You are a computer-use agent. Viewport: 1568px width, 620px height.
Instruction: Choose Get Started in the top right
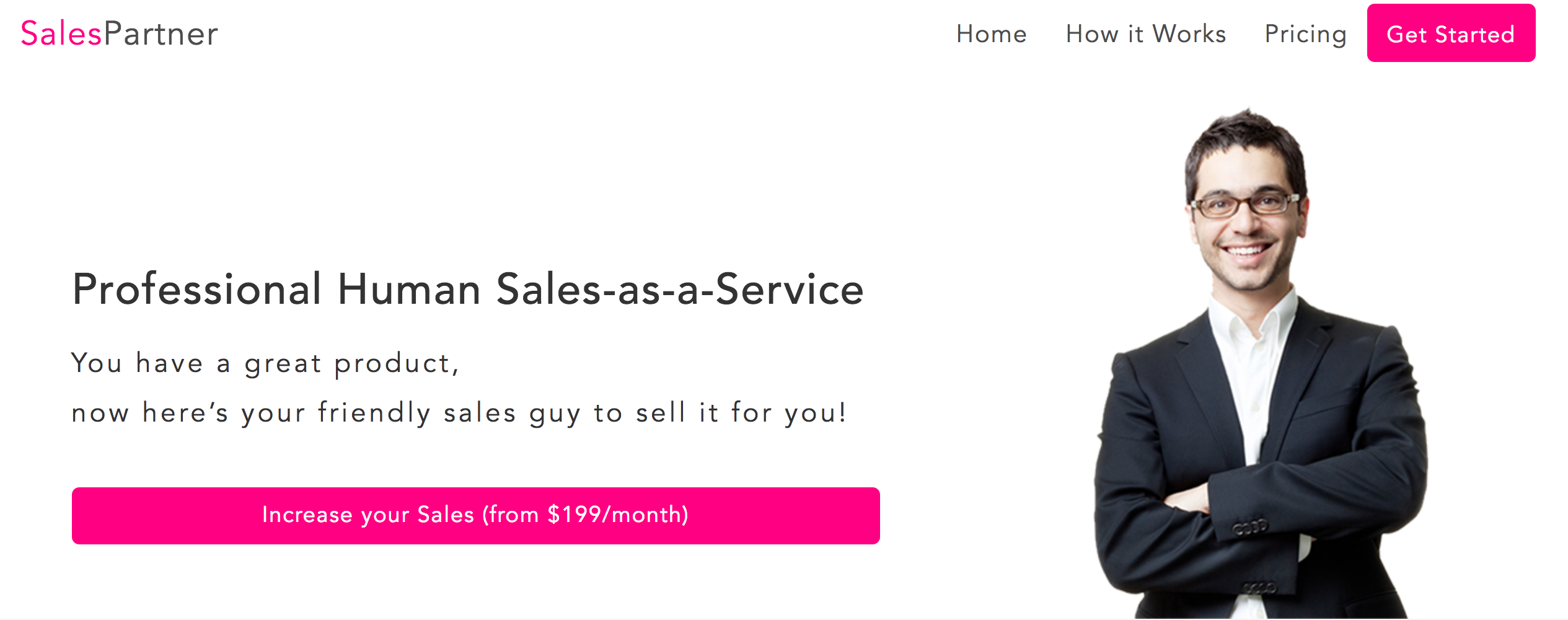[x=1450, y=34]
